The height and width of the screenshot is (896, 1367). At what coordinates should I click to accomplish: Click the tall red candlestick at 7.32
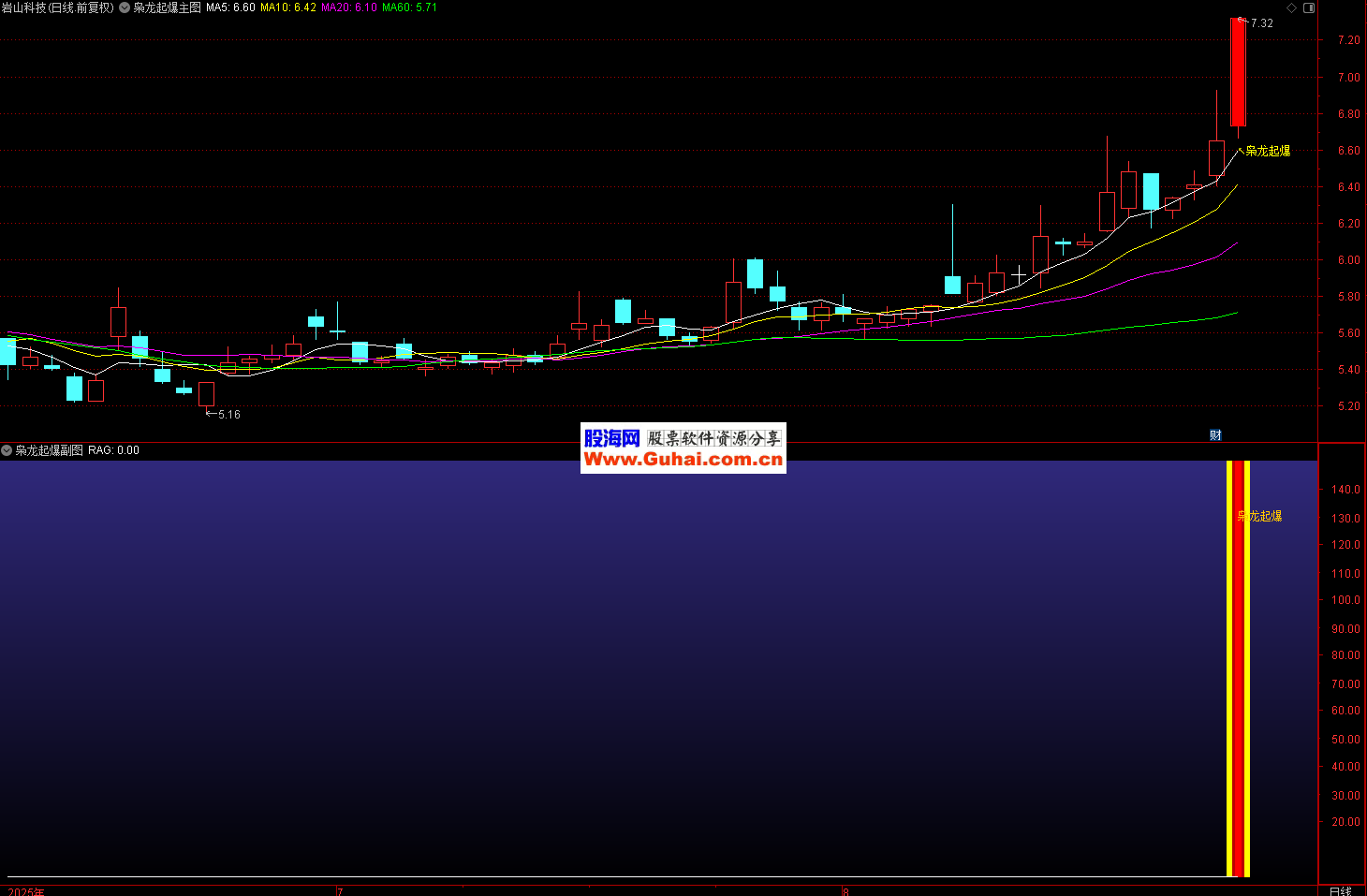click(x=1238, y=72)
